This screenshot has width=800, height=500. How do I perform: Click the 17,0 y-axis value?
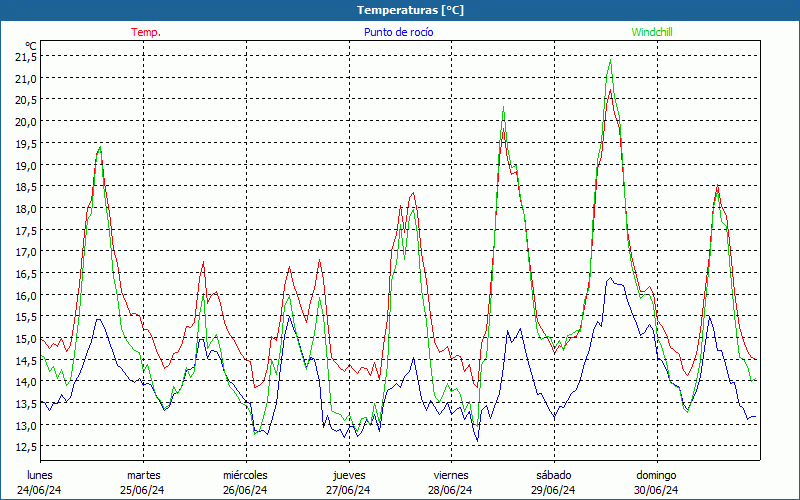pos(26,252)
